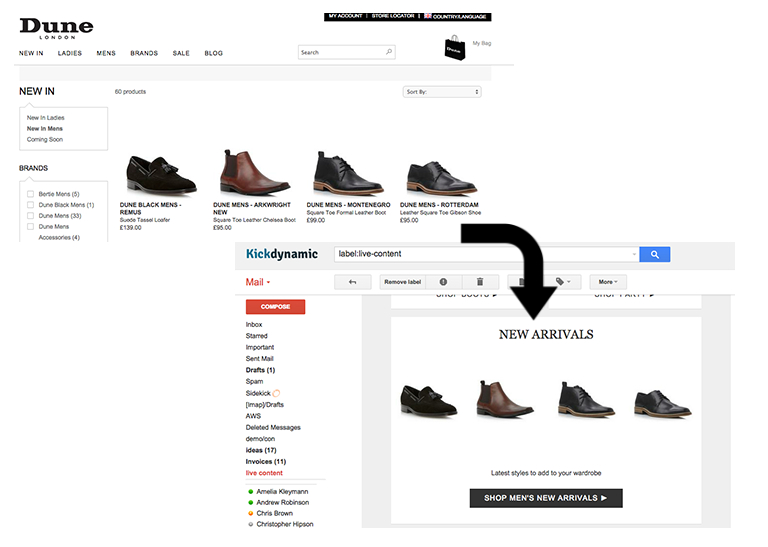Open LADIES menu
Image resolution: width=768 pixels, height=547 pixels.
point(70,53)
